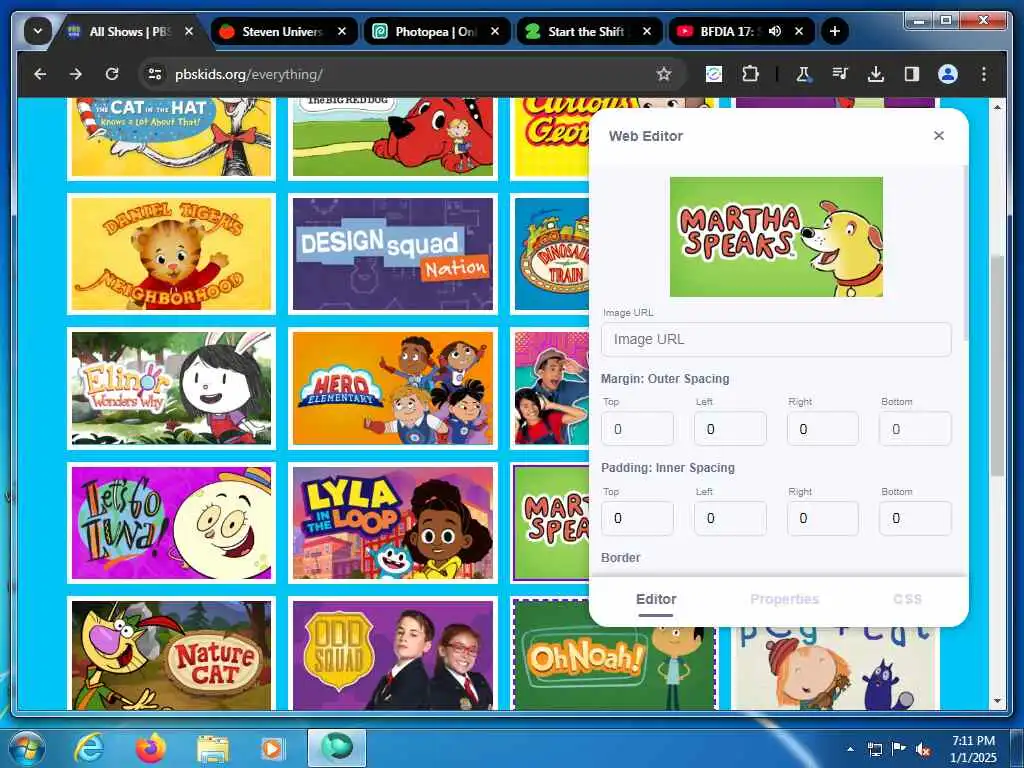Open Windows Explorer from the taskbar

coord(212,748)
